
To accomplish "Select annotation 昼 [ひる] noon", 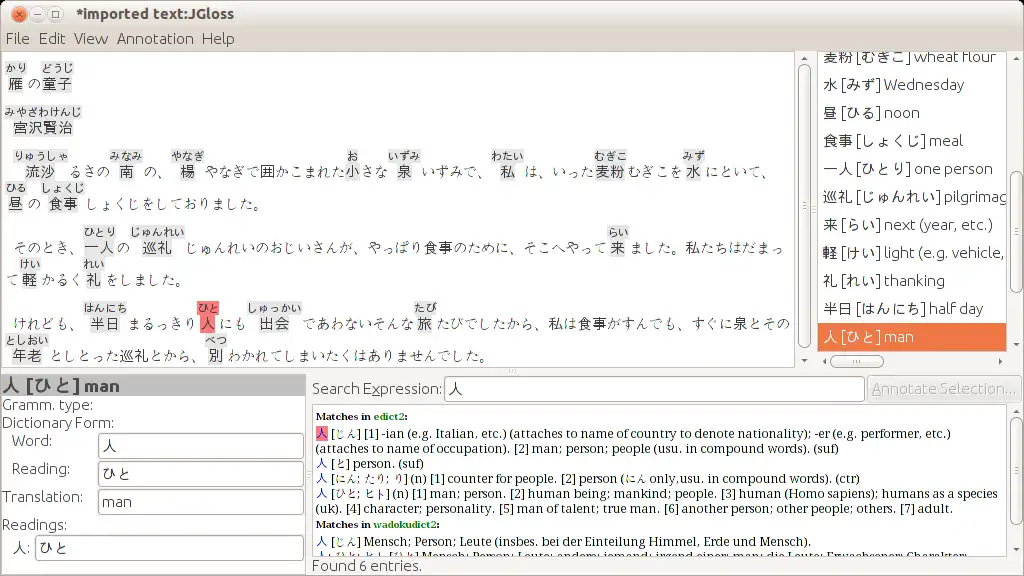I will [x=912, y=113].
